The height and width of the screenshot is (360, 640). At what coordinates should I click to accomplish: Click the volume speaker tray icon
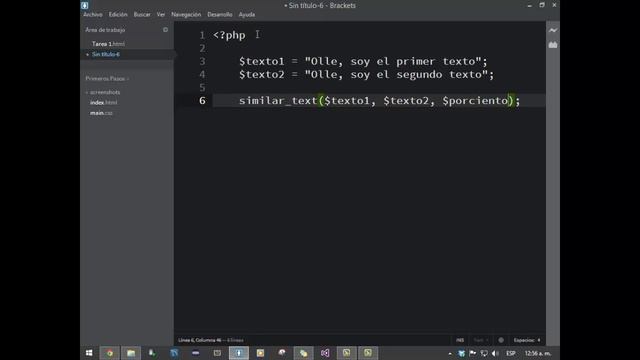[x=495, y=353]
